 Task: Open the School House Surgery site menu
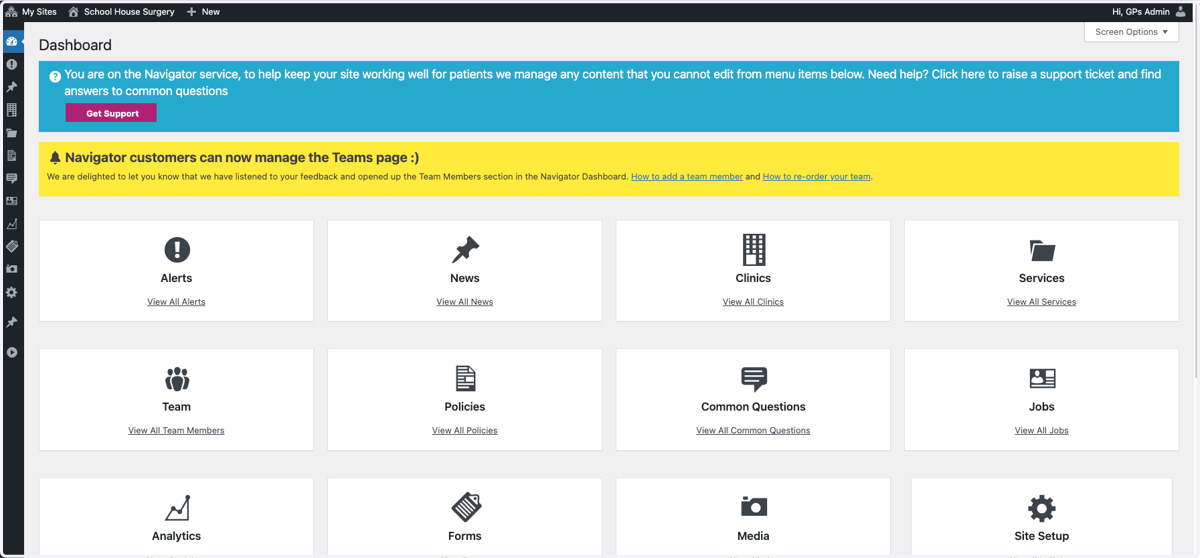point(121,12)
